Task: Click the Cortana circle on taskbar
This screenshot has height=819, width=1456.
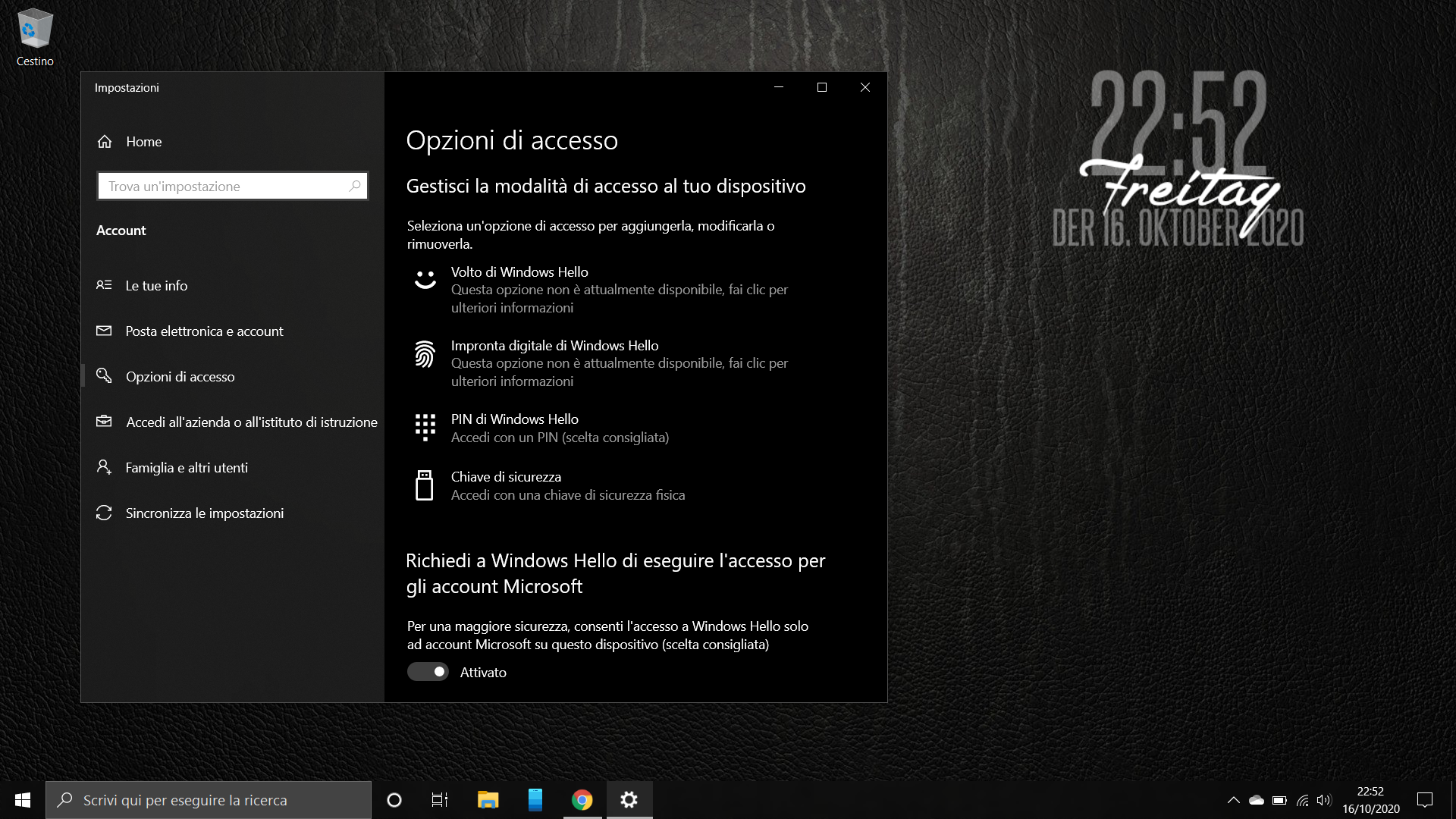Action: click(x=394, y=800)
